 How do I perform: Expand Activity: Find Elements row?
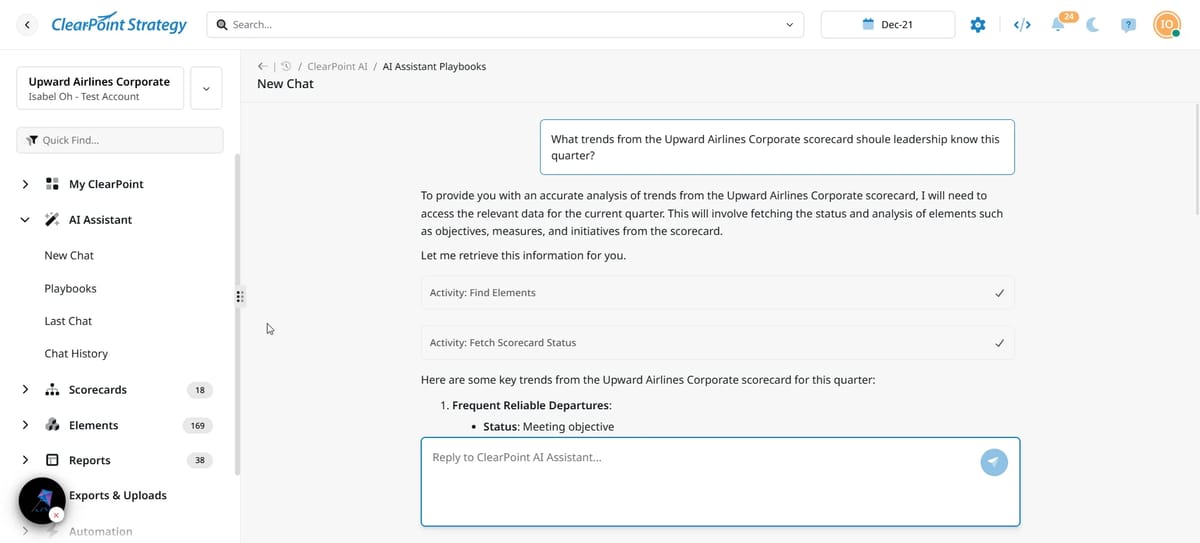pyautogui.click(x=718, y=293)
